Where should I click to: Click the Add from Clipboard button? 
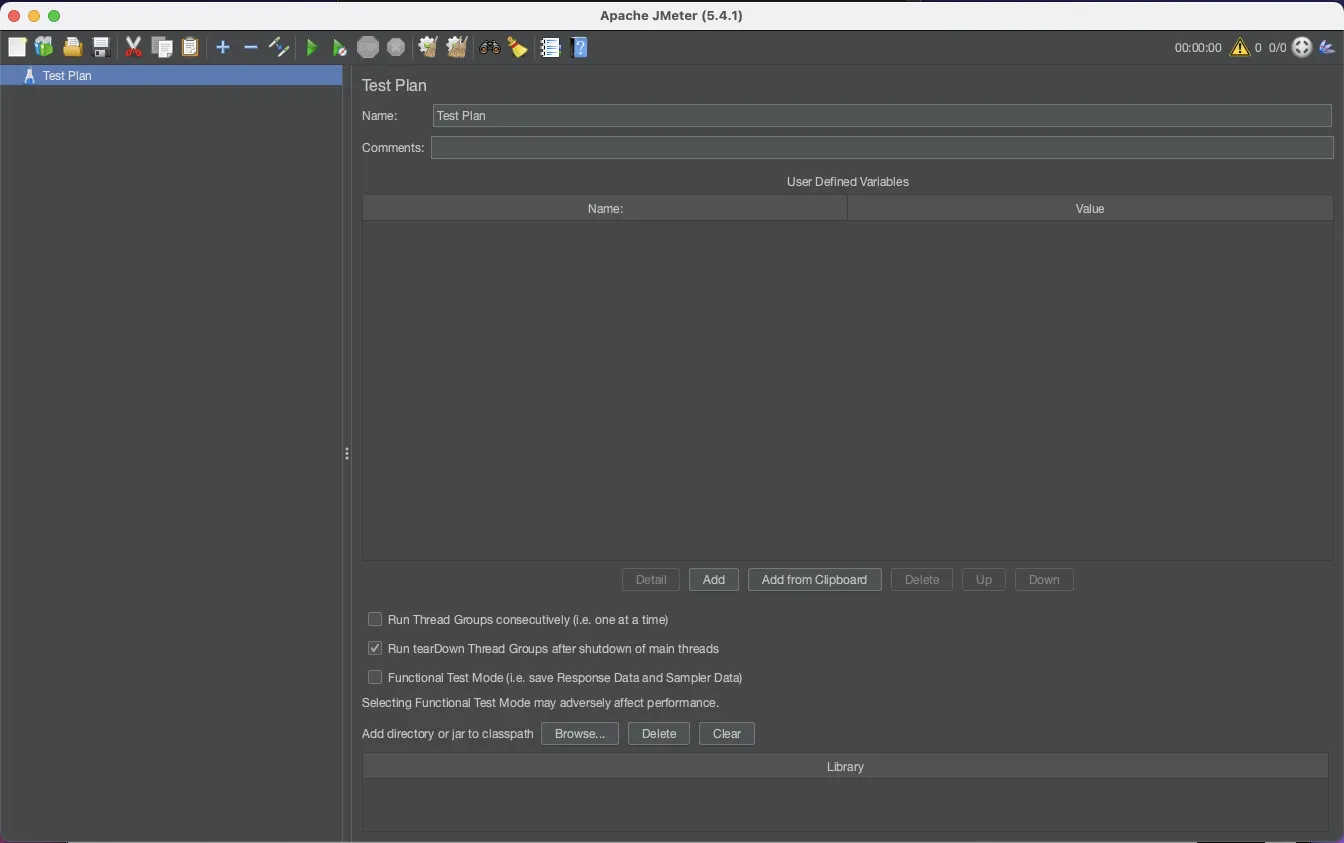click(815, 580)
